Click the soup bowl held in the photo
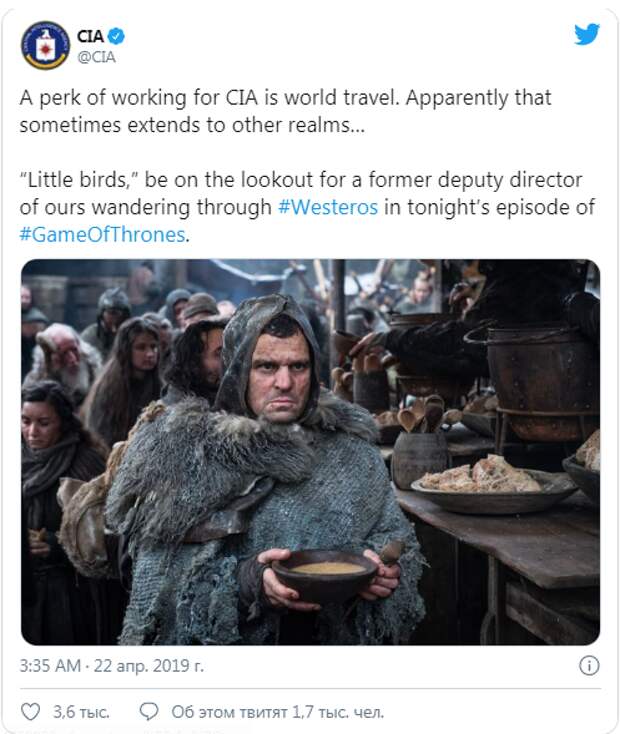620x734 pixels. coord(325,574)
